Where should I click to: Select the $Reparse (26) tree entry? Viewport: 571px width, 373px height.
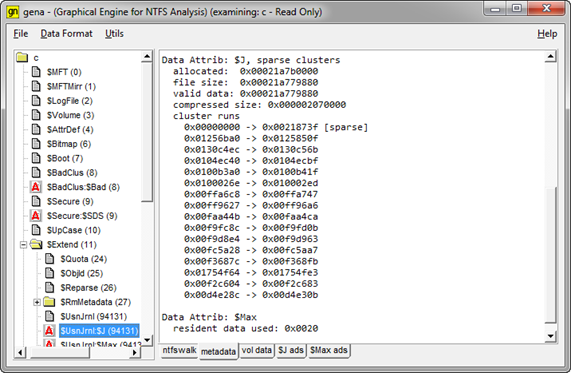(x=88, y=288)
